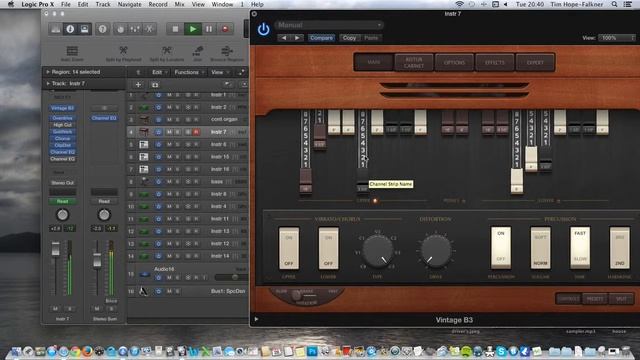Expand the Region: 14 selected disclosure triangle

(x=48, y=72)
